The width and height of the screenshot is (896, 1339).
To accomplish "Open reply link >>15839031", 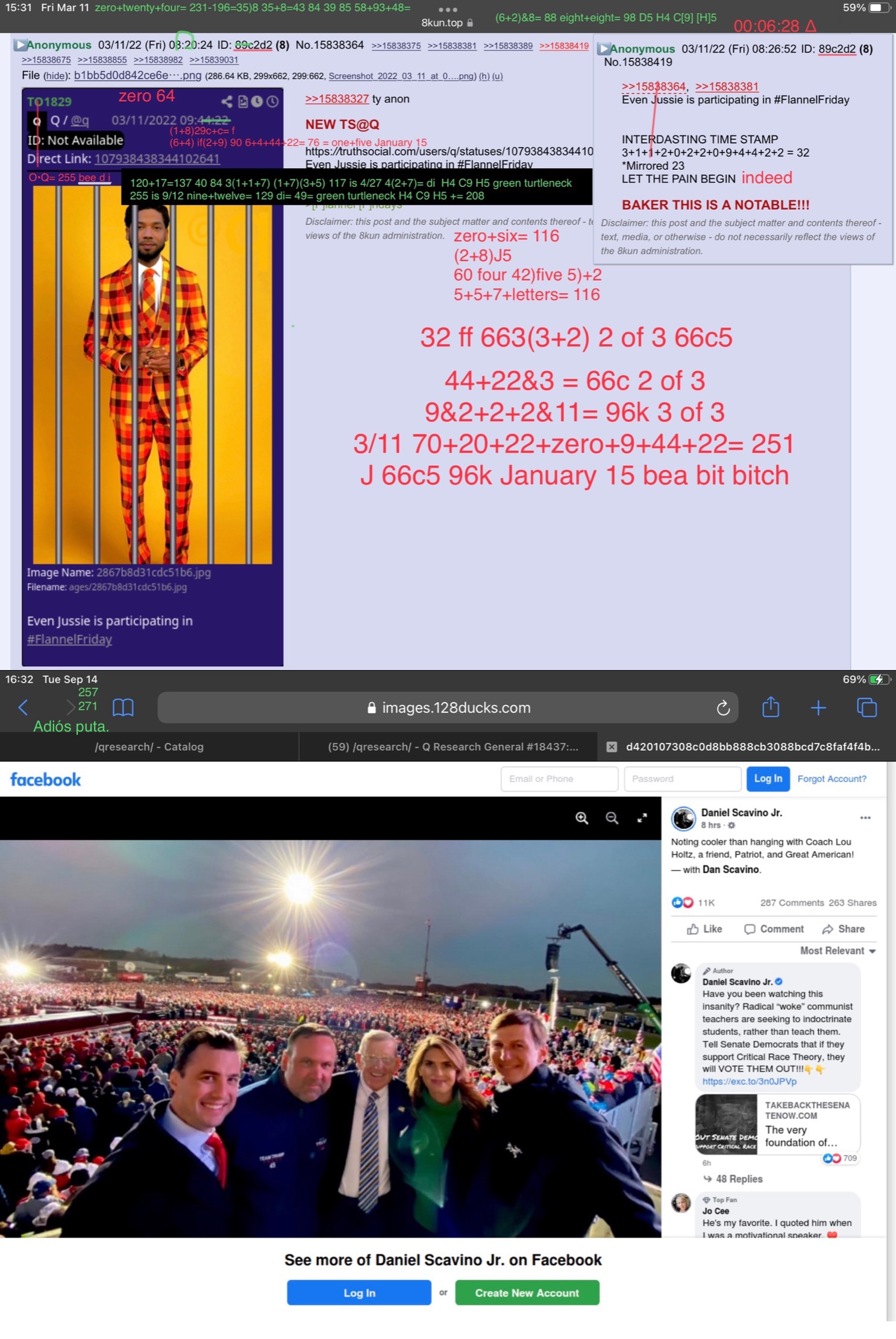I will pyautogui.click(x=214, y=60).
